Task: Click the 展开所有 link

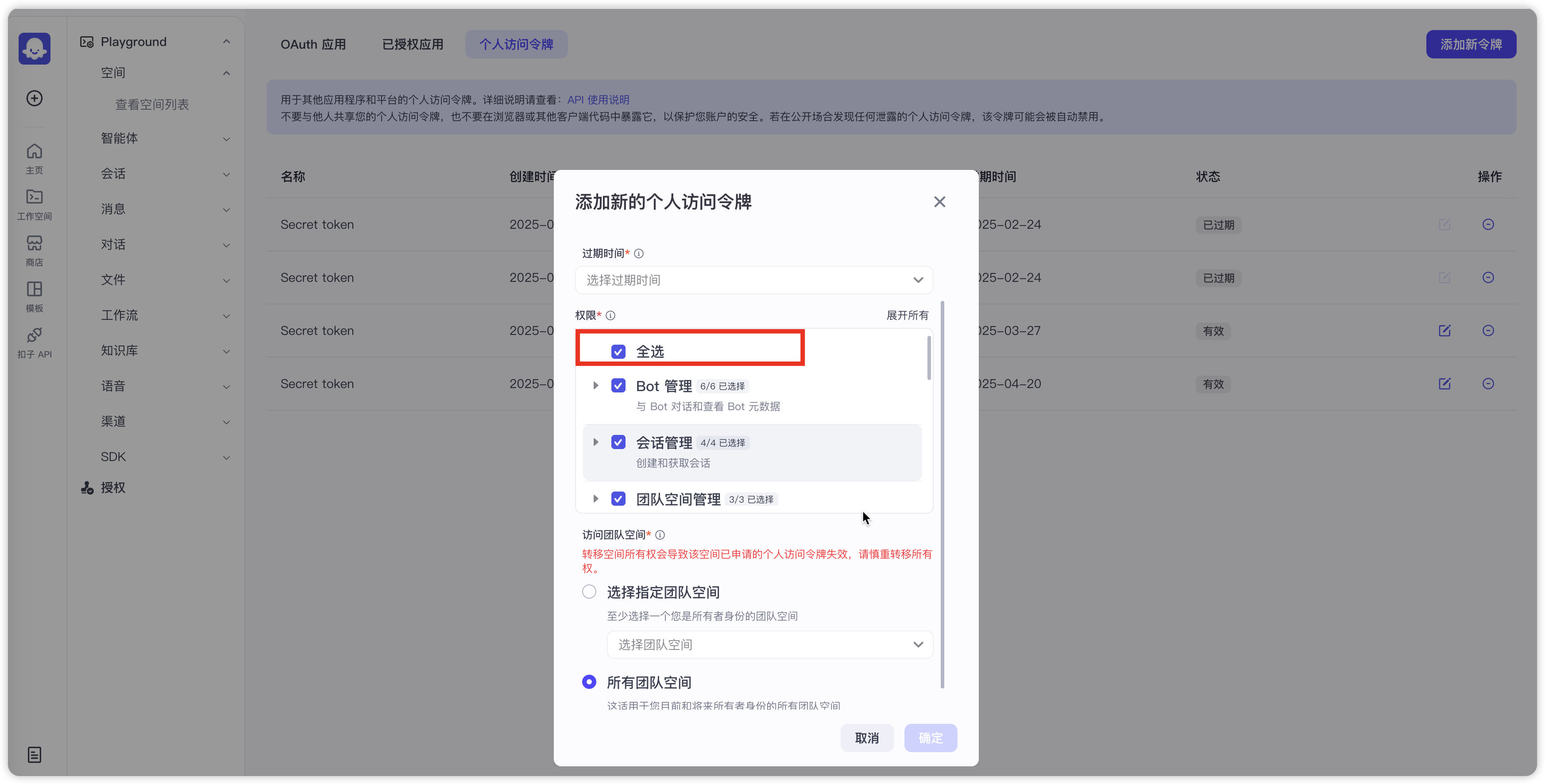Action: click(x=907, y=315)
